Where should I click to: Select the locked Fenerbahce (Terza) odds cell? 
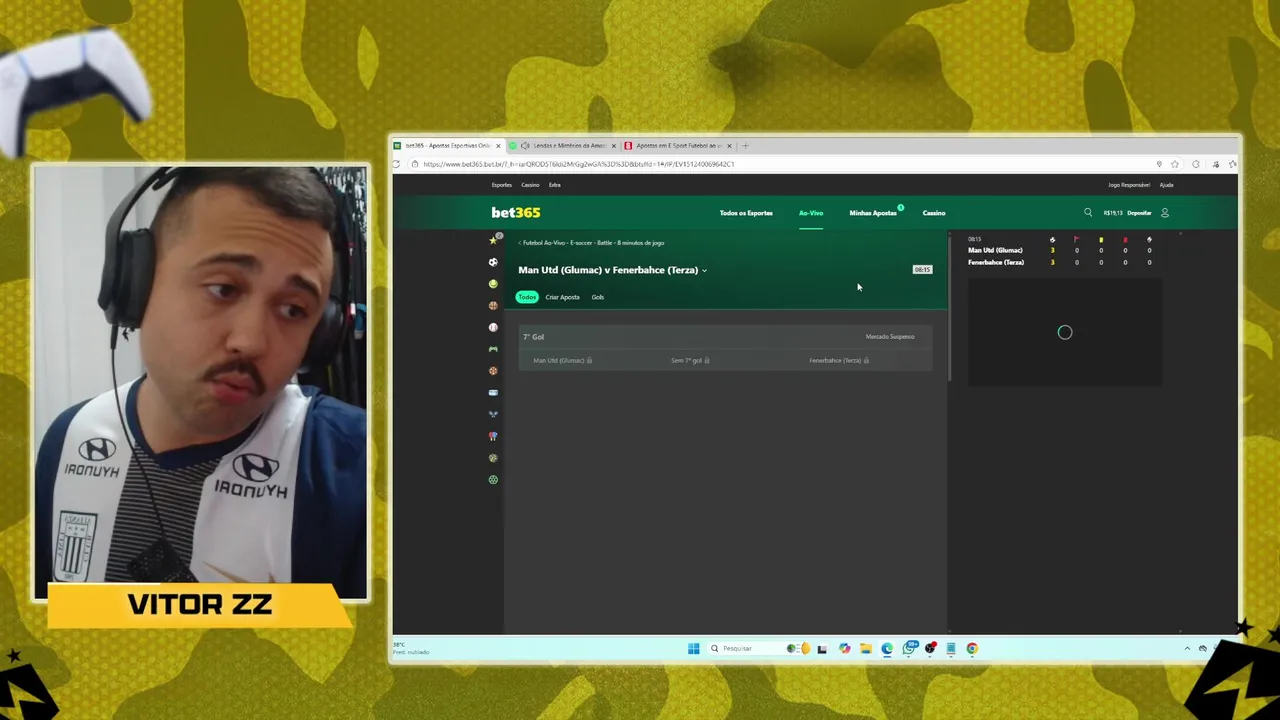click(839, 360)
